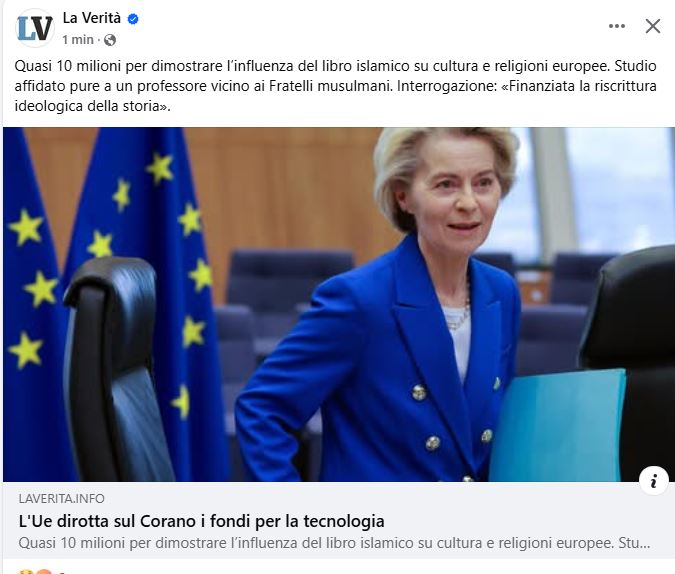Open headline 'L'Ue dirotta sul Corano'
The image size is (675, 574).
201,521
